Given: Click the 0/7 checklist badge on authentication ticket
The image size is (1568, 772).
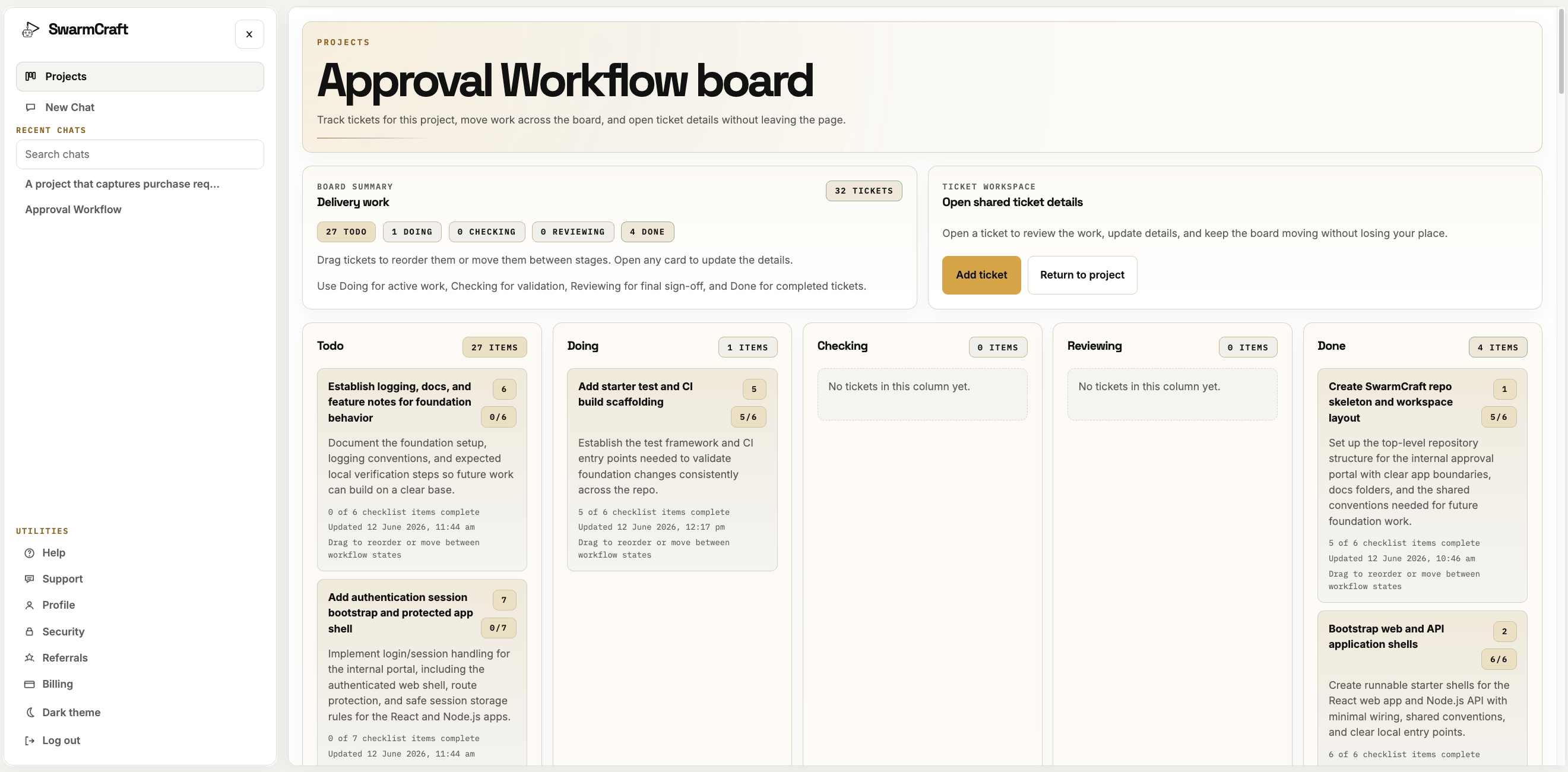Looking at the screenshot, I should 498,628.
